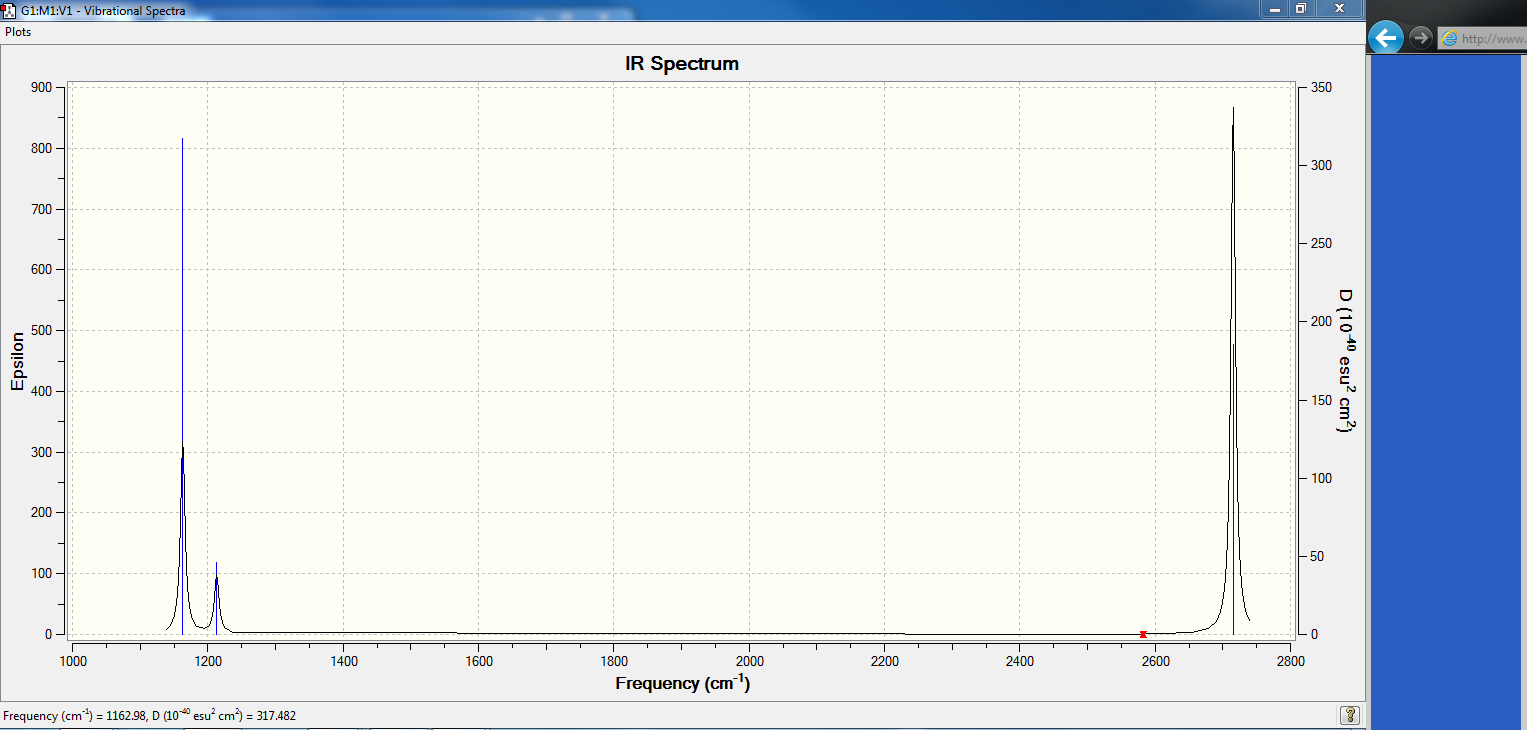Select the red marker on the spectrum baseline
Viewport: 1527px width, 730px height.
point(1143,634)
